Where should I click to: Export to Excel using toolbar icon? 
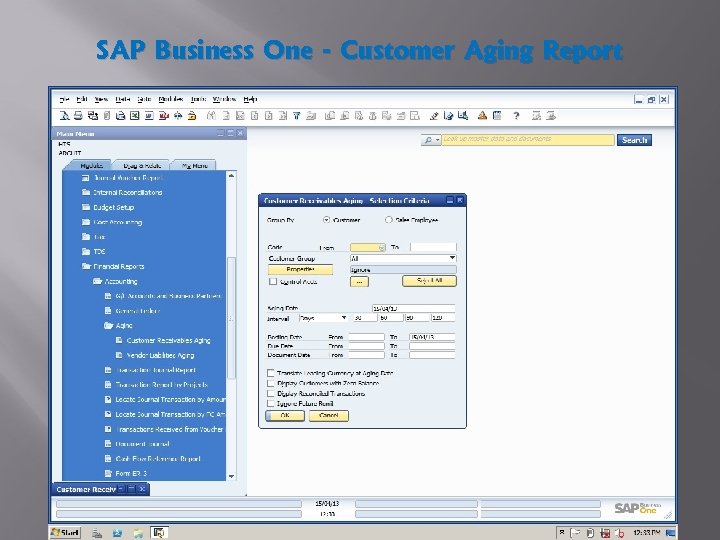click(x=135, y=116)
